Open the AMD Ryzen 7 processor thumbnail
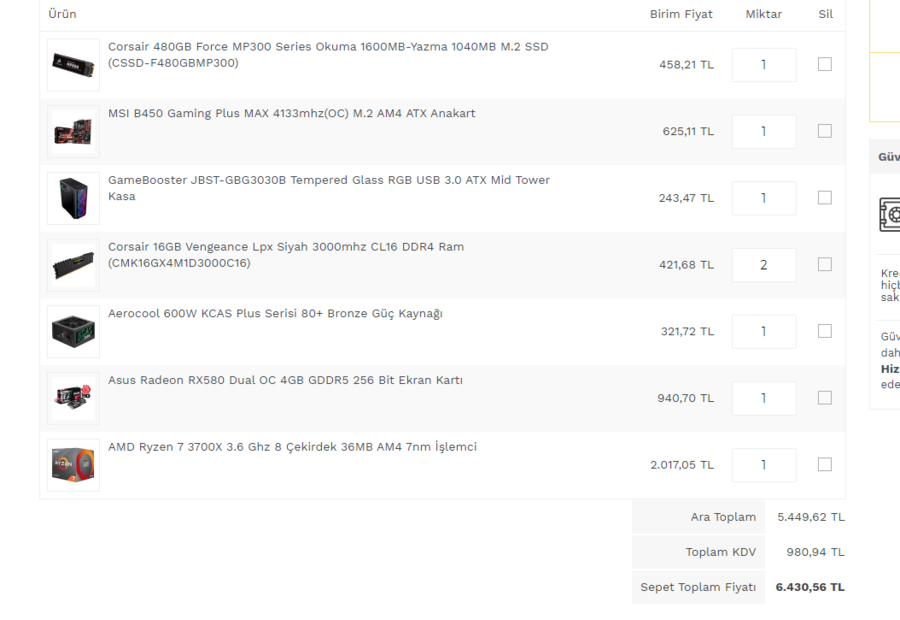Screen dimensions: 900x620 pyautogui.click(x=73, y=465)
